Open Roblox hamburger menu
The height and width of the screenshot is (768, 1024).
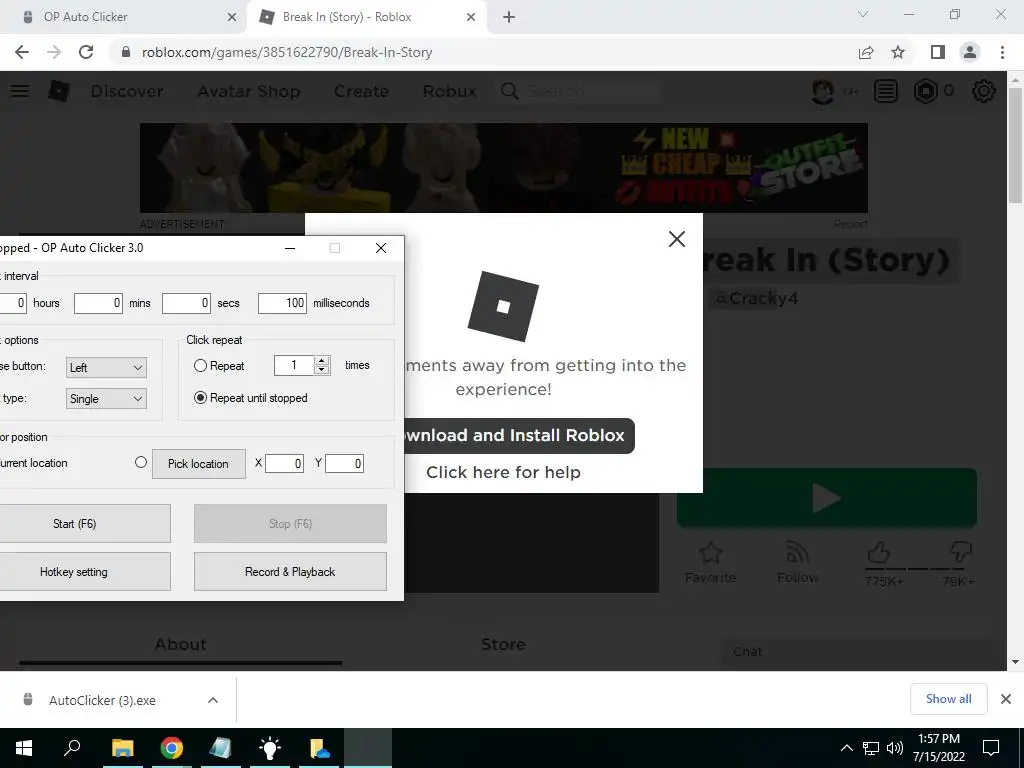(x=20, y=91)
